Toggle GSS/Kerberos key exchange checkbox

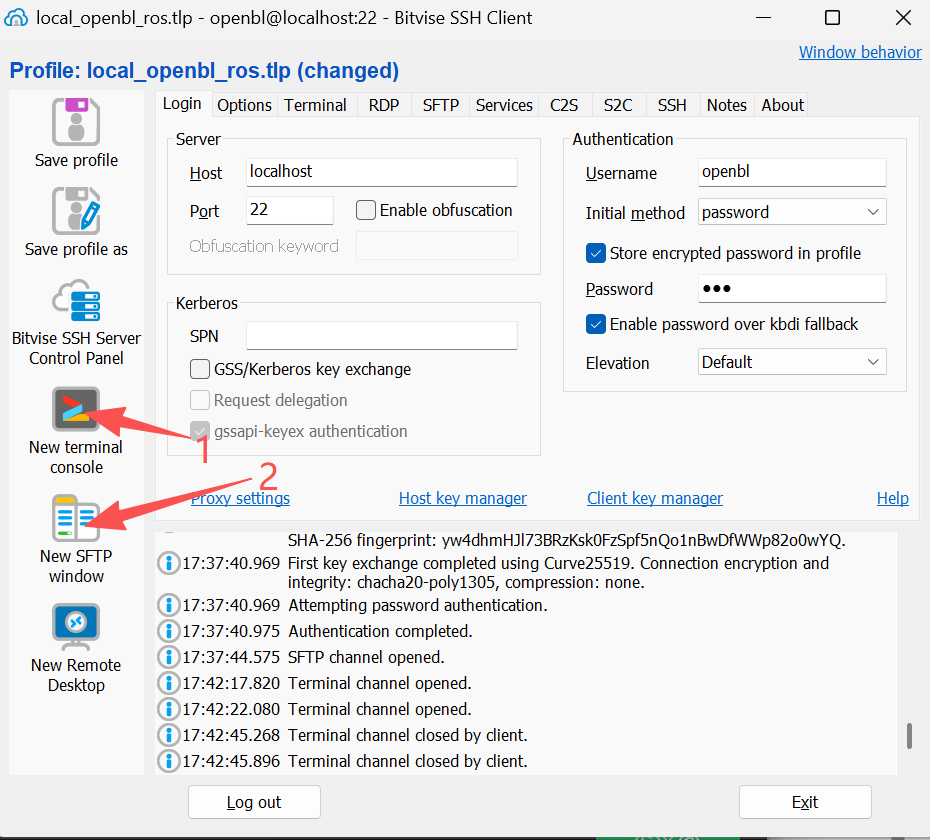pos(200,369)
